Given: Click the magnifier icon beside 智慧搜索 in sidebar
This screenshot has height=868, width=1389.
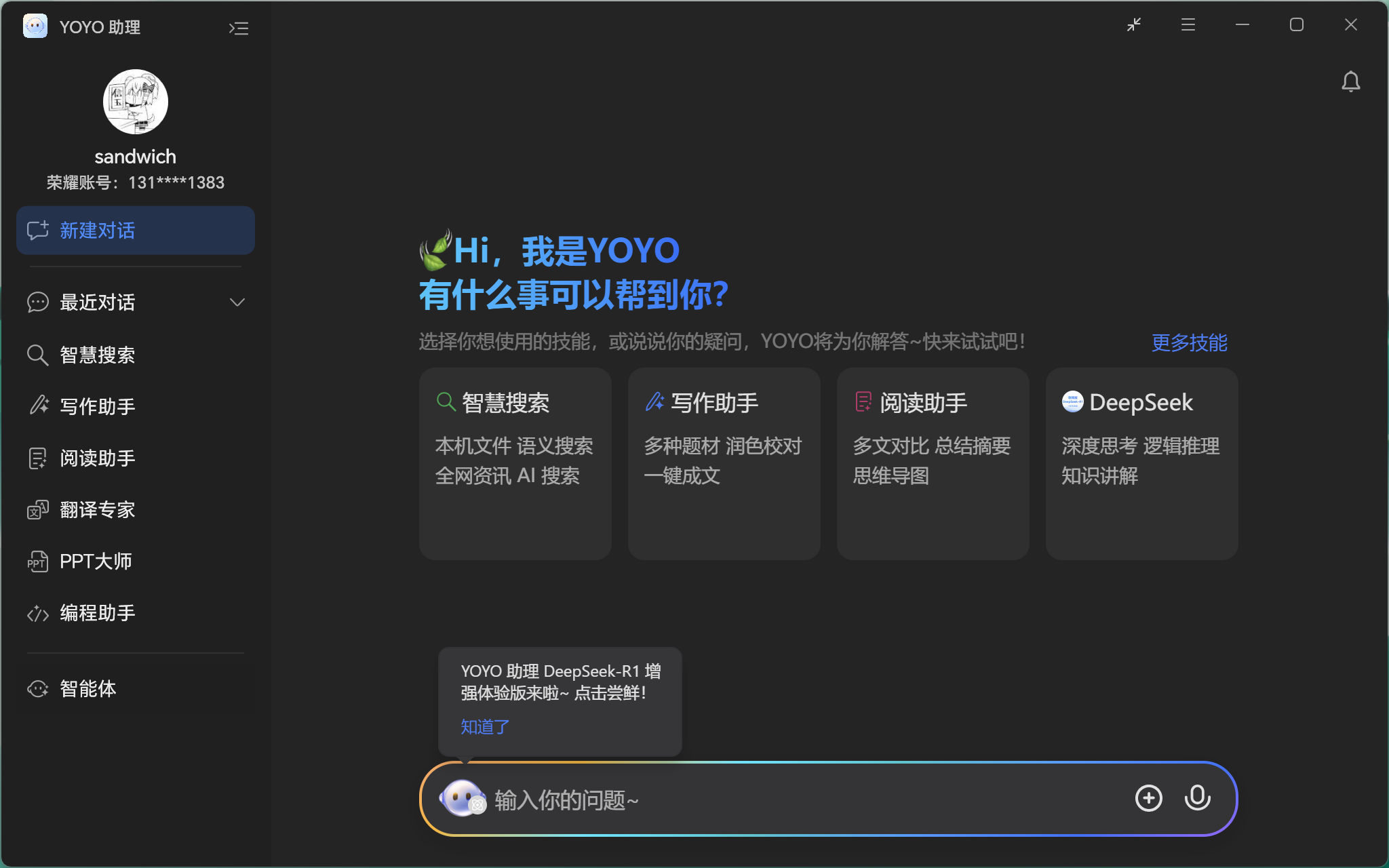Looking at the screenshot, I should [x=38, y=355].
